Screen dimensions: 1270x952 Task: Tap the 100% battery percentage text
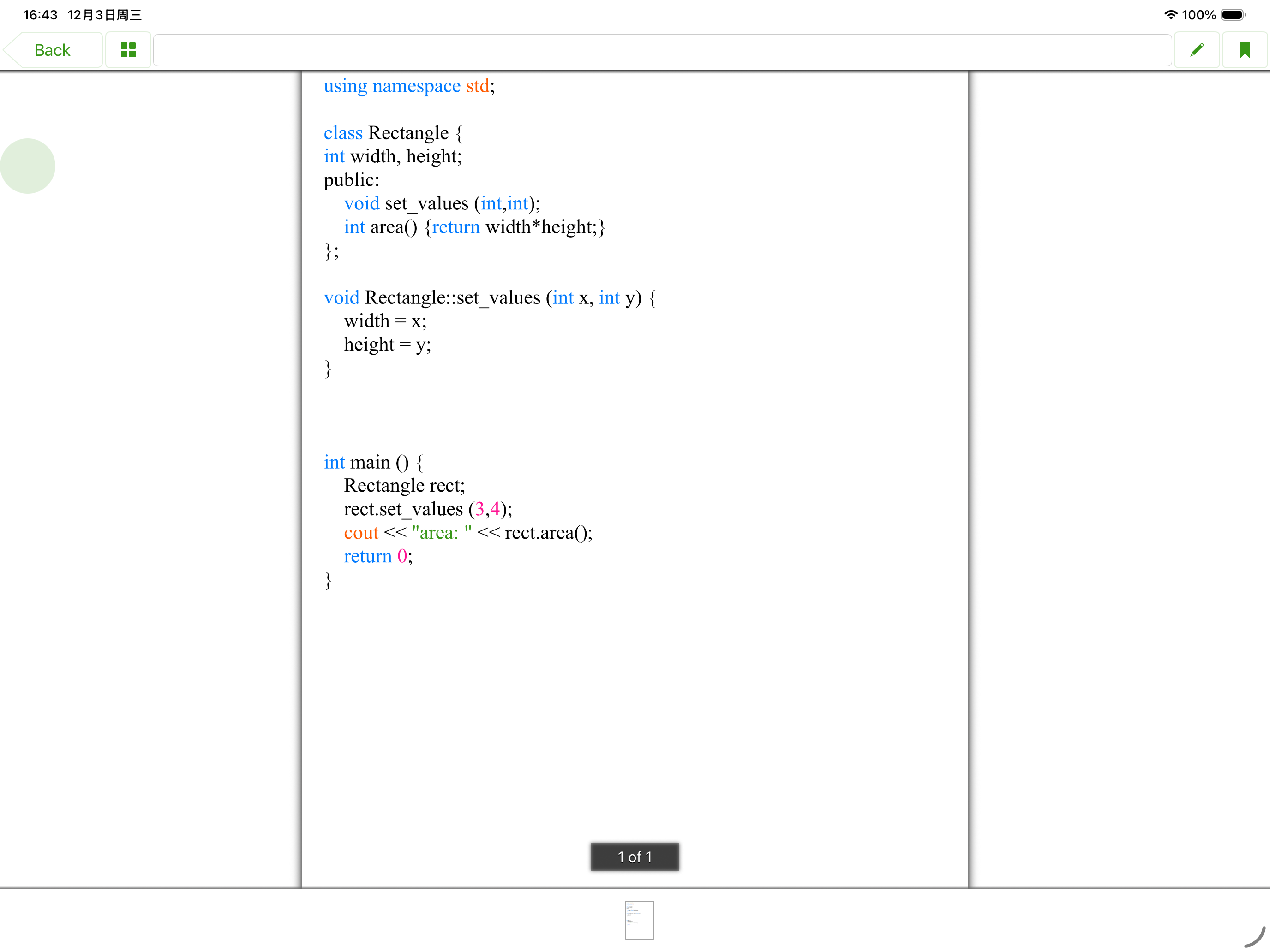(x=1199, y=15)
